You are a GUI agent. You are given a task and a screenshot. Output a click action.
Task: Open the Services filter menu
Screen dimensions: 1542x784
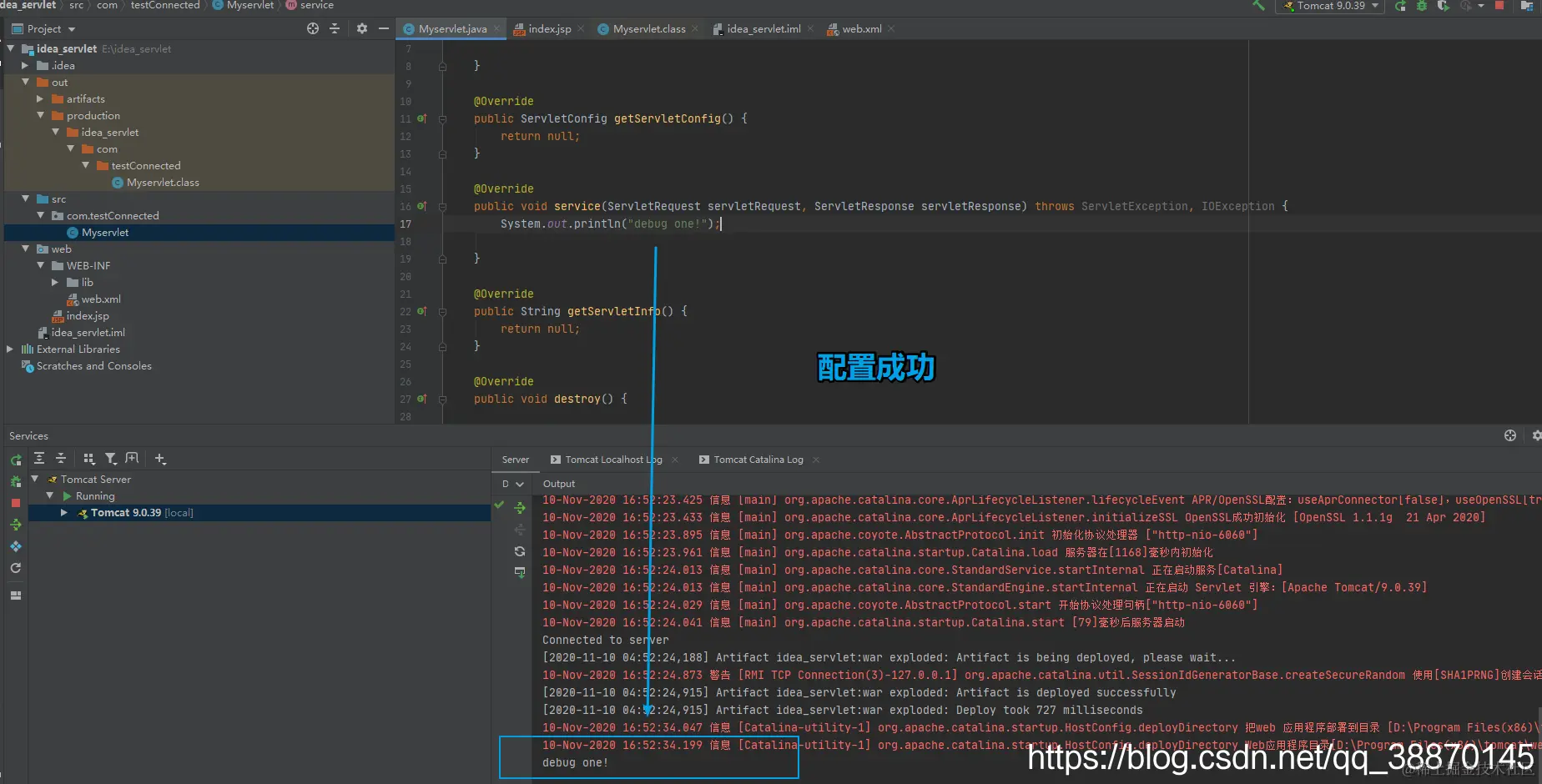tap(111, 459)
